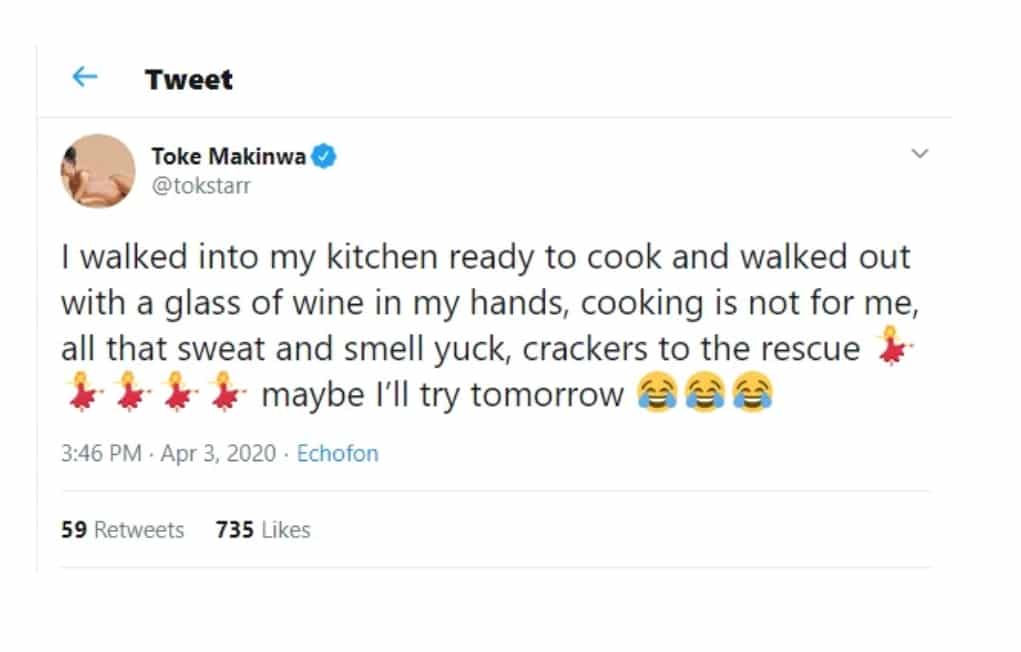This screenshot has width=1021, height=652.
Task: View the 59 Retweets list
Action: 123,530
